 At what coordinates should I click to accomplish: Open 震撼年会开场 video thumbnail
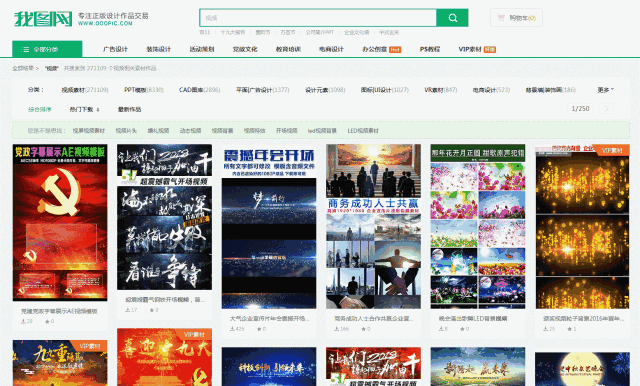[x=269, y=226]
